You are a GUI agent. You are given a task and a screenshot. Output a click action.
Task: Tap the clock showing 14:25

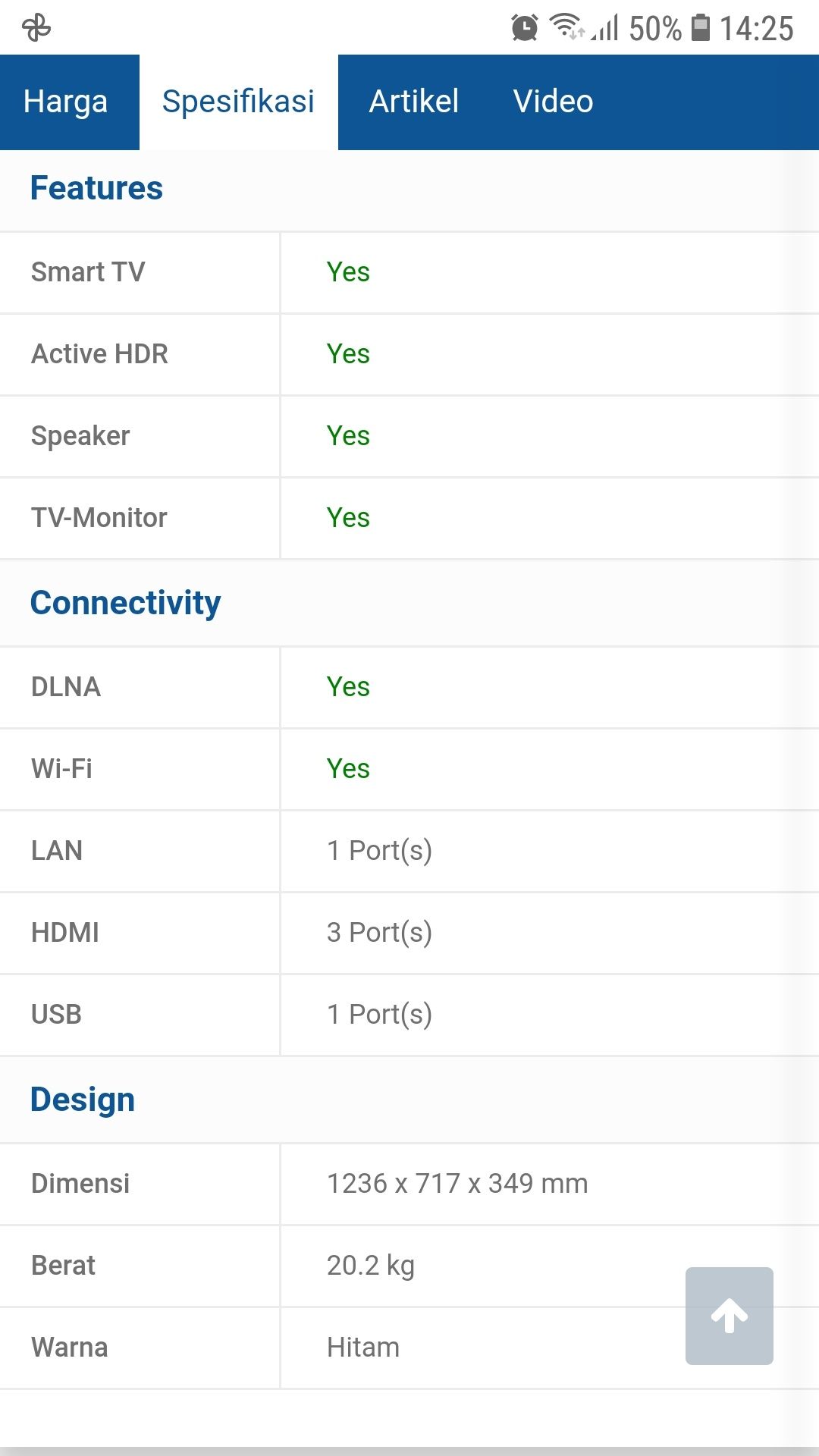pyautogui.click(x=756, y=29)
